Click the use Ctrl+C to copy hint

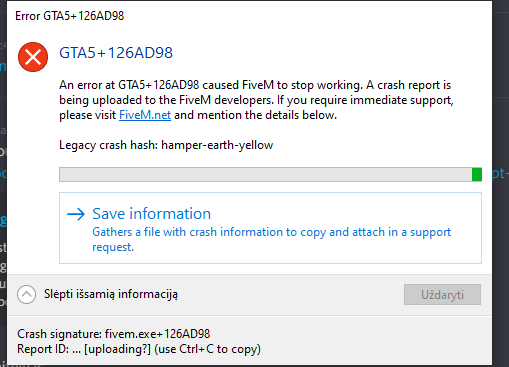click(x=207, y=349)
